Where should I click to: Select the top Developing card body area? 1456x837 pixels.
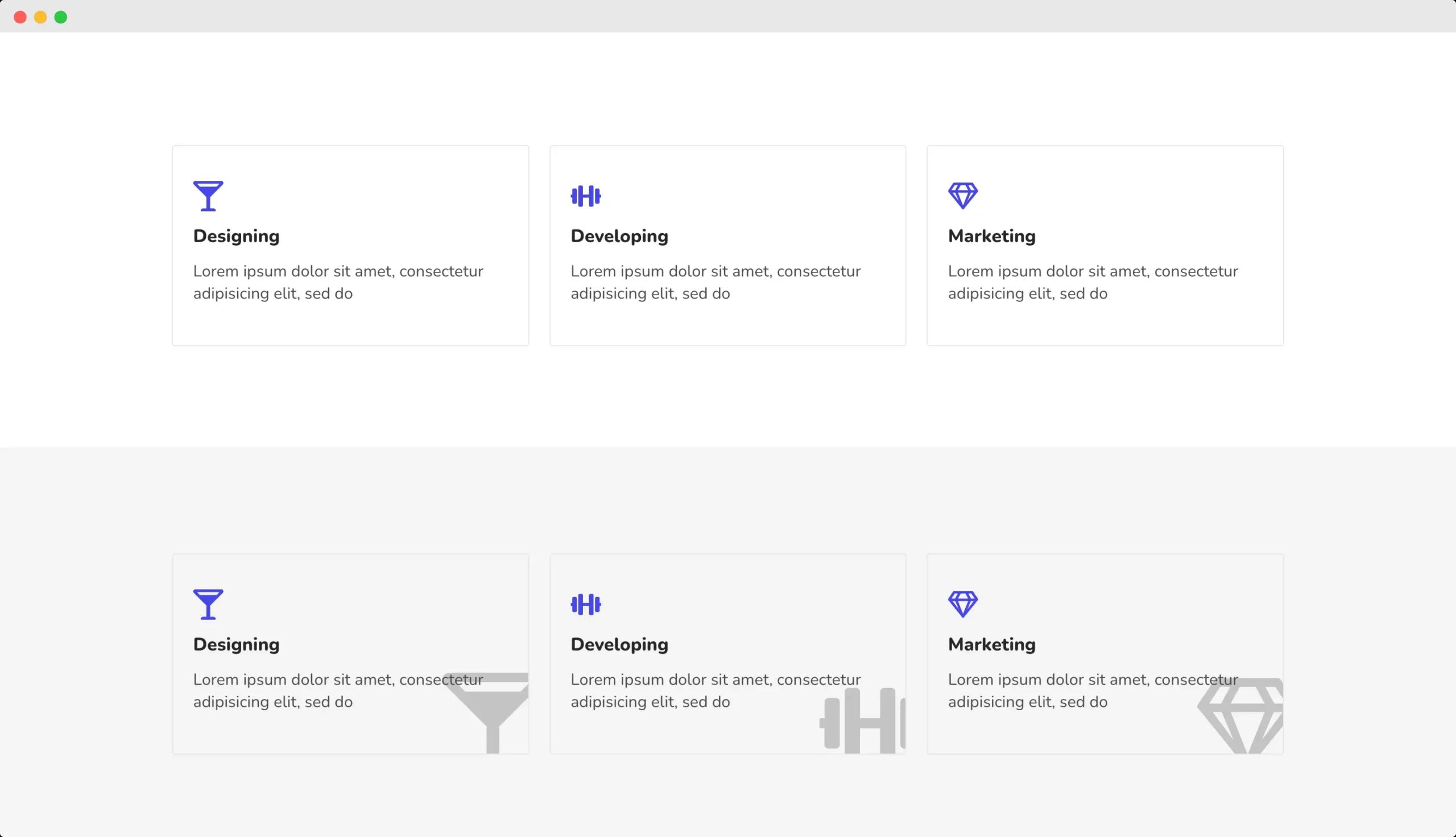(x=714, y=281)
